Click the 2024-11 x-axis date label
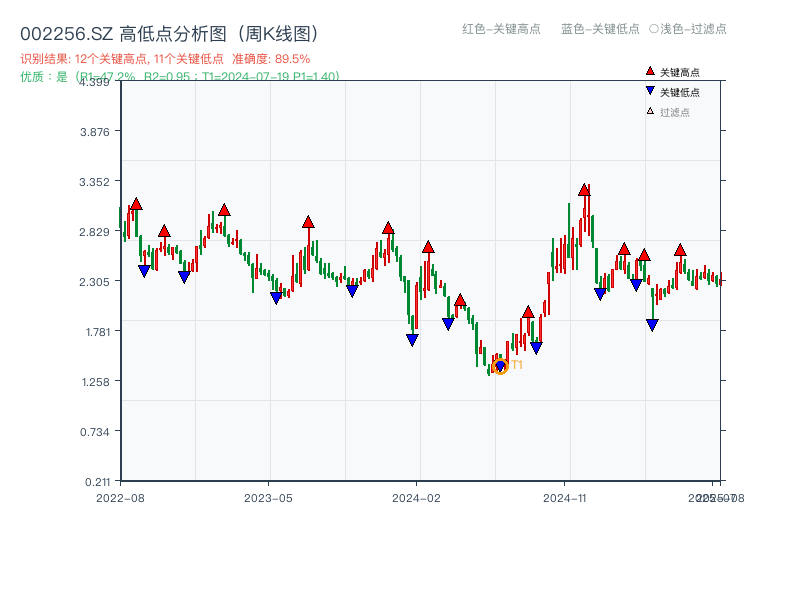800x600 pixels. 565,498
